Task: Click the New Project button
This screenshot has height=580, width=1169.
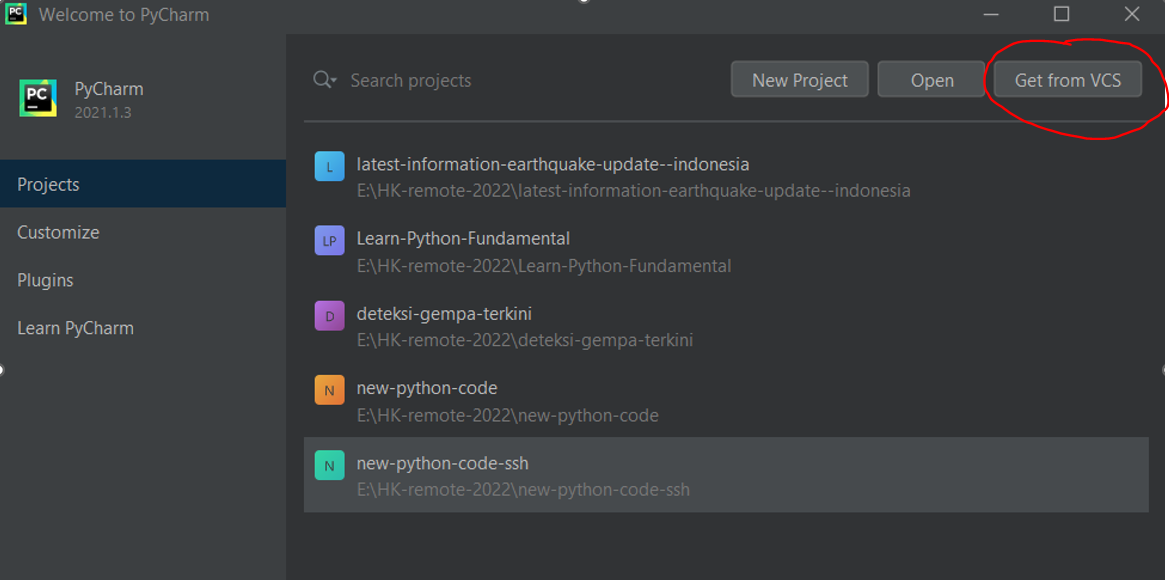Action: point(799,79)
